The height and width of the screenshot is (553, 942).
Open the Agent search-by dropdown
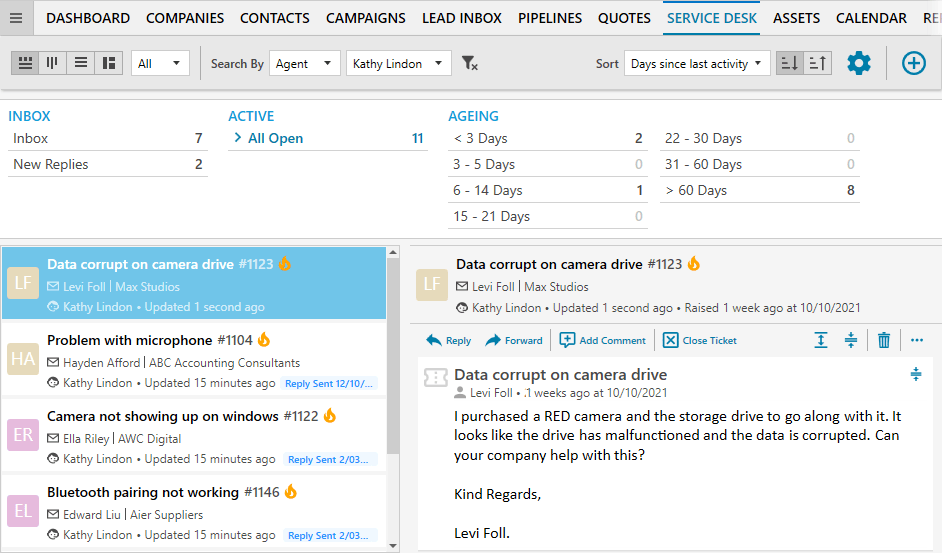(305, 63)
